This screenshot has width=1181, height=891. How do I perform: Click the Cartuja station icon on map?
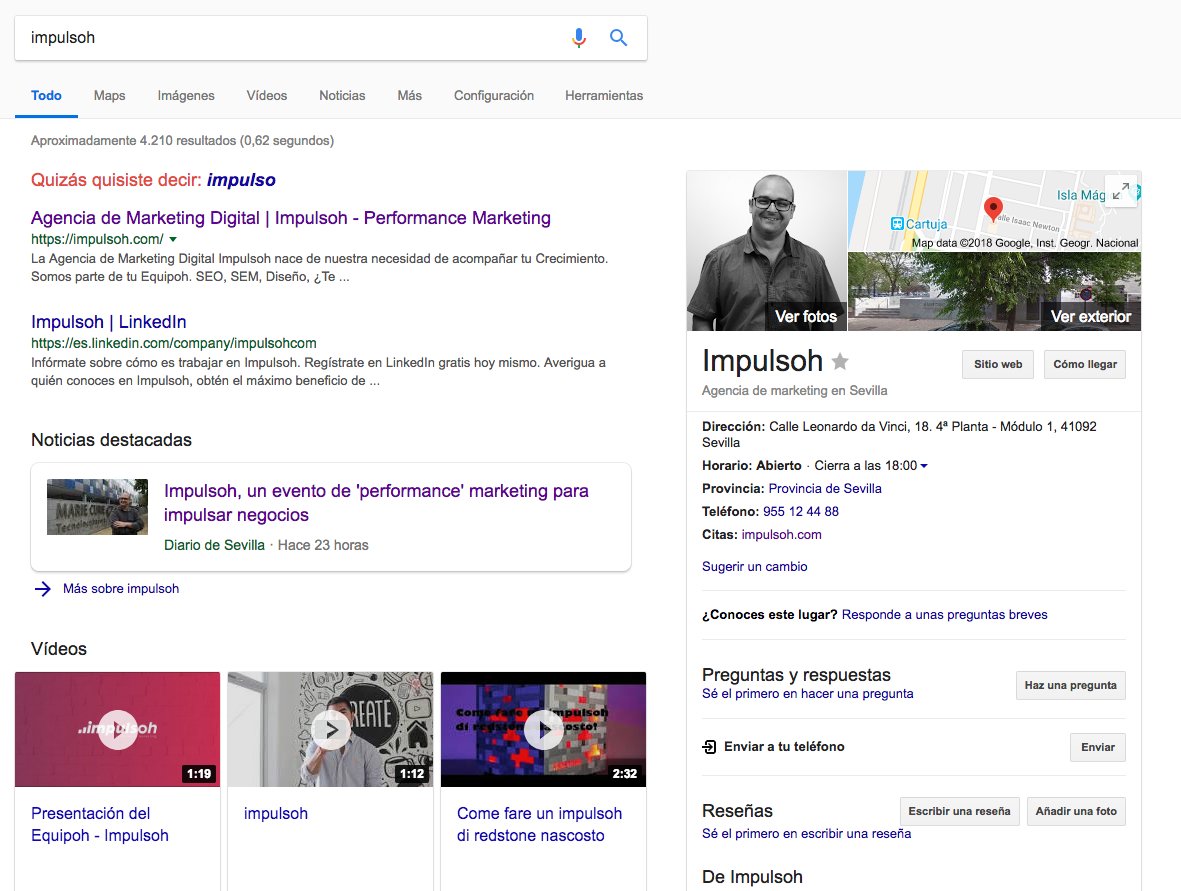point(897,224)
